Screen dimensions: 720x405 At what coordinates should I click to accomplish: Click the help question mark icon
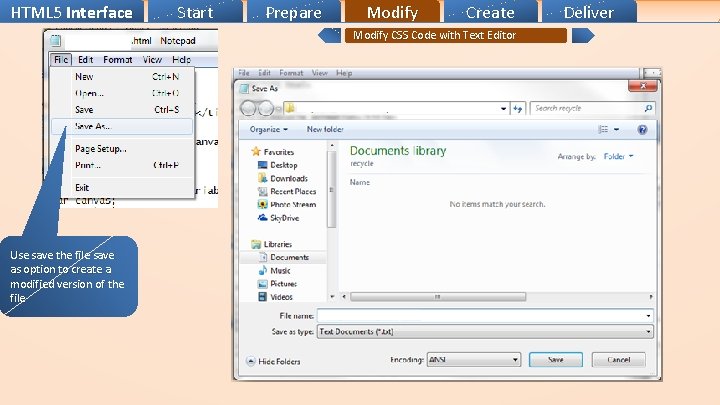(642, 129)
